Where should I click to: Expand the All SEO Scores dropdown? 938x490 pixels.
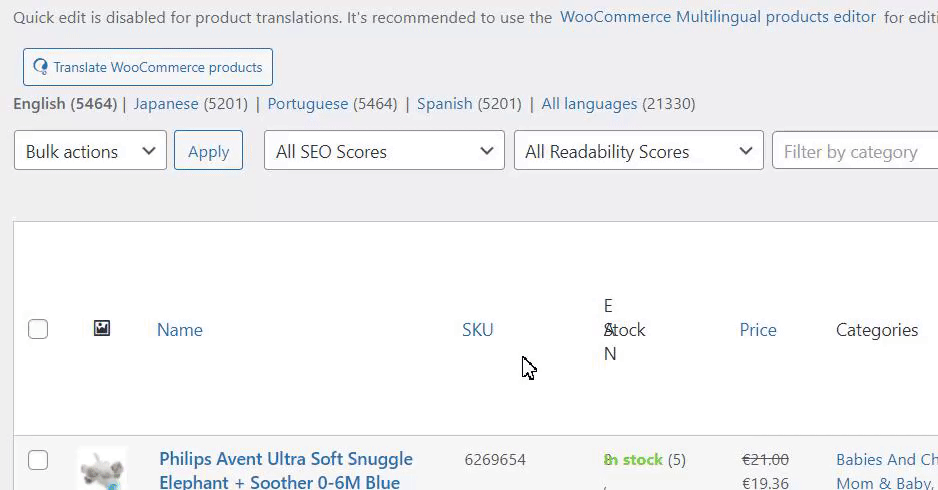pyautogui.click(x=384, y=151)
